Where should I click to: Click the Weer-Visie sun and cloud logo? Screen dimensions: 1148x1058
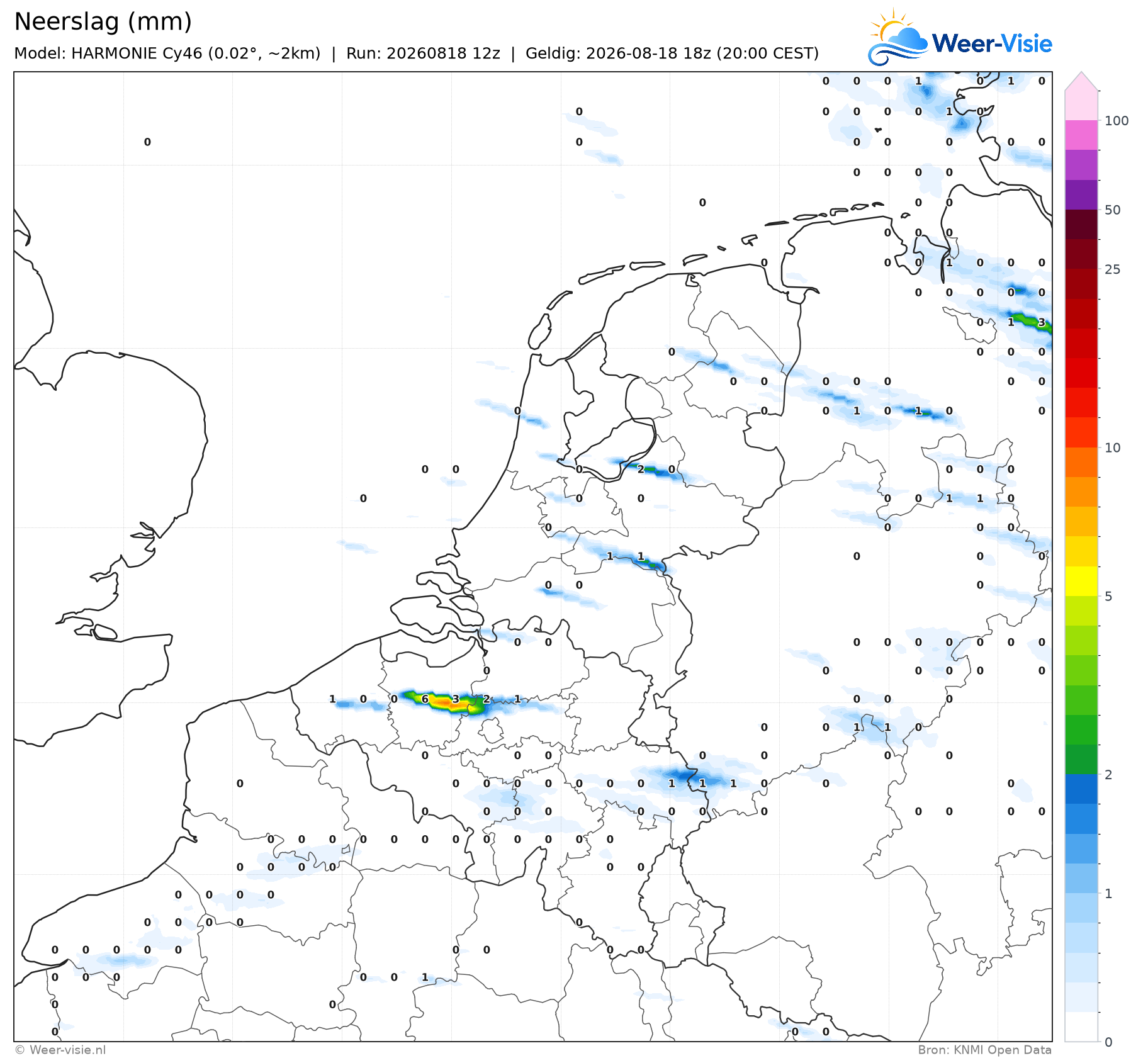(898, 37)
